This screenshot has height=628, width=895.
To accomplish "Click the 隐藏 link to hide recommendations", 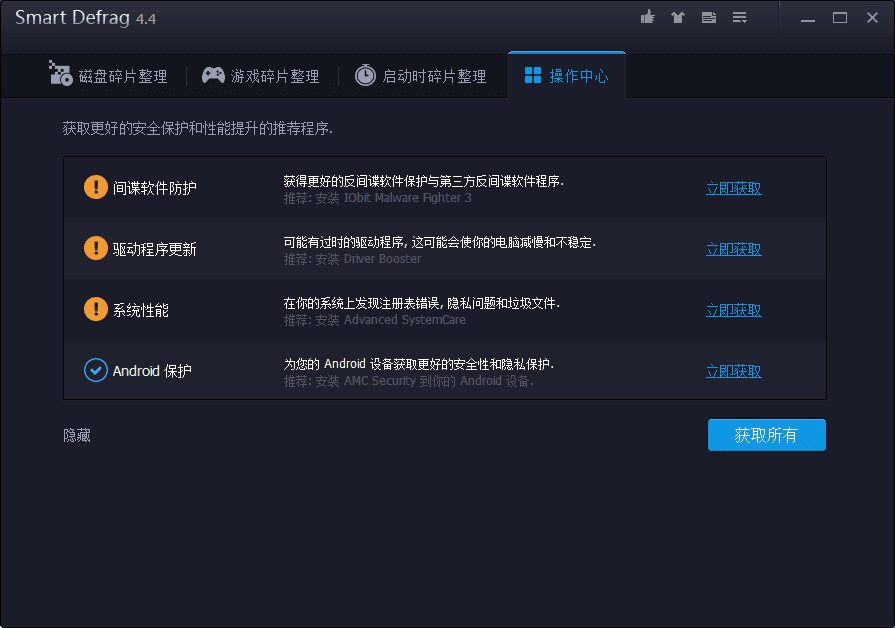I will (x=75, y=435).
